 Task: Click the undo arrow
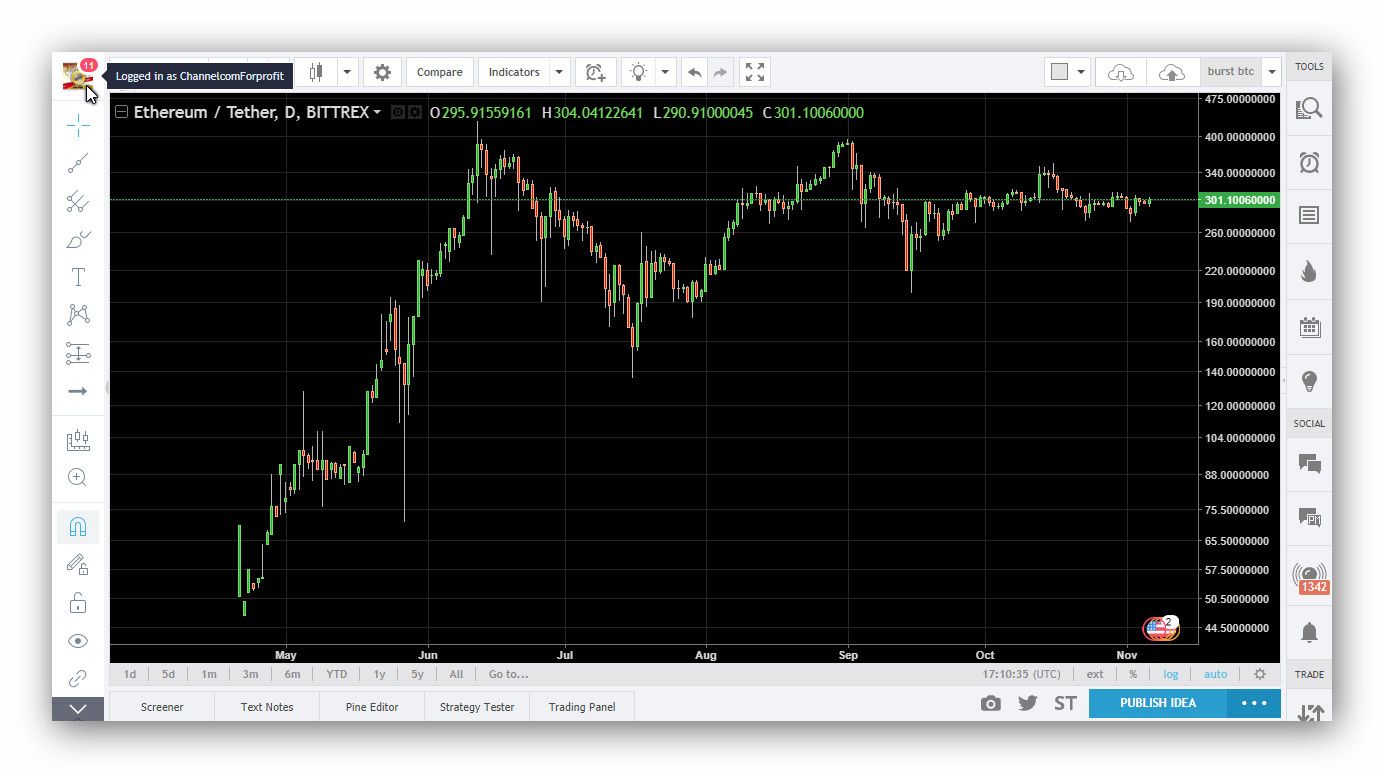[694, 72]
